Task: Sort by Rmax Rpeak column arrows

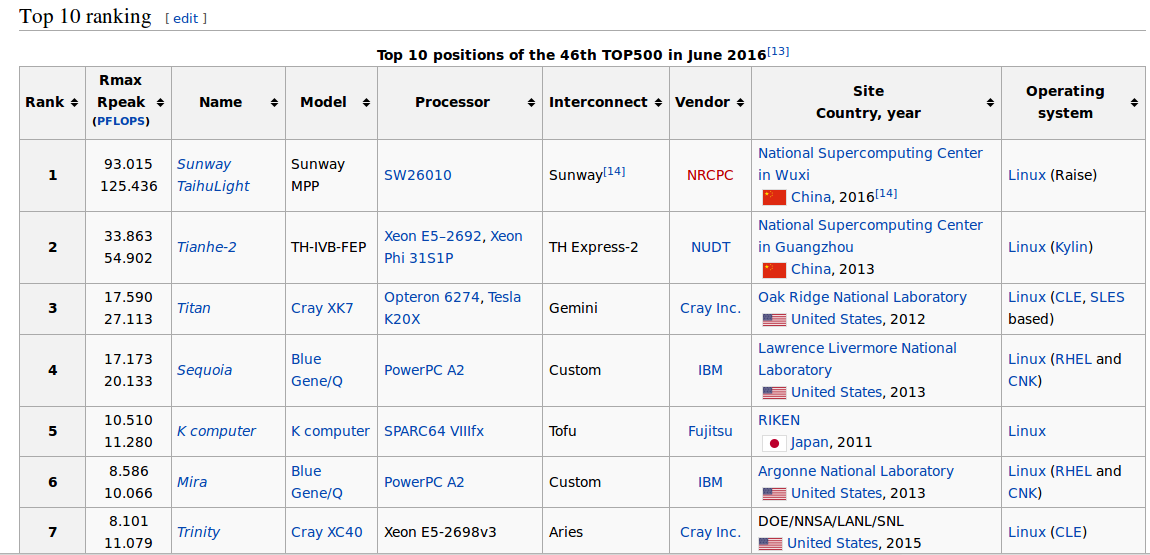Action: point(161,103)
